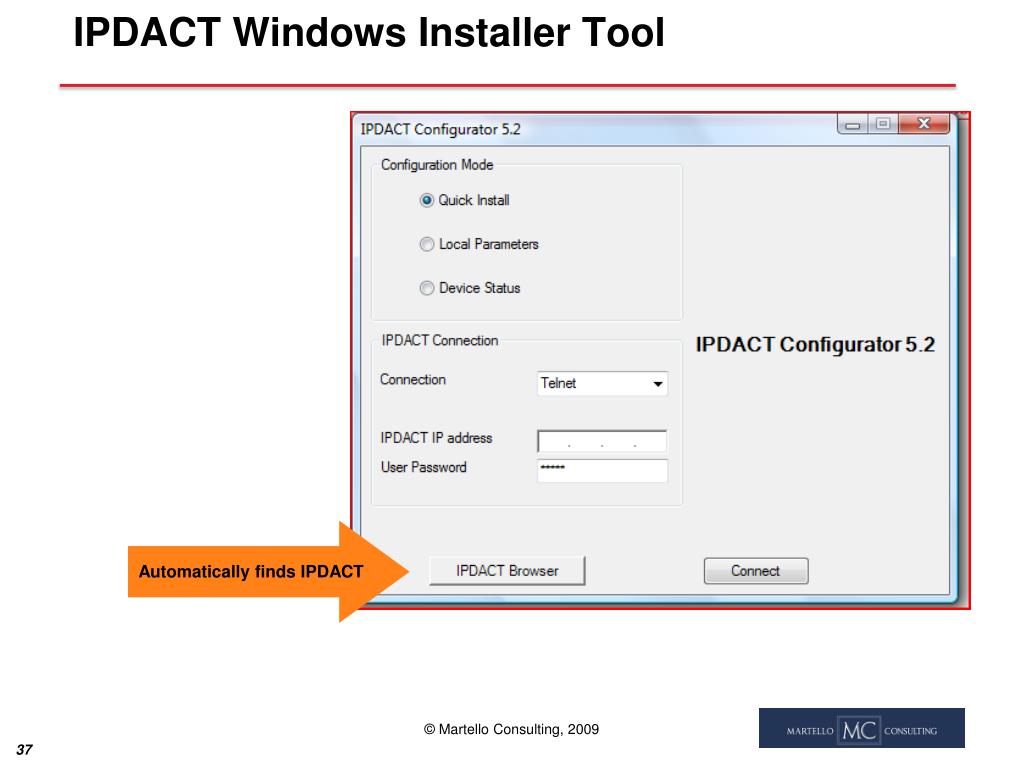Click the Configuration Mode group label

(x=437, y=165)
